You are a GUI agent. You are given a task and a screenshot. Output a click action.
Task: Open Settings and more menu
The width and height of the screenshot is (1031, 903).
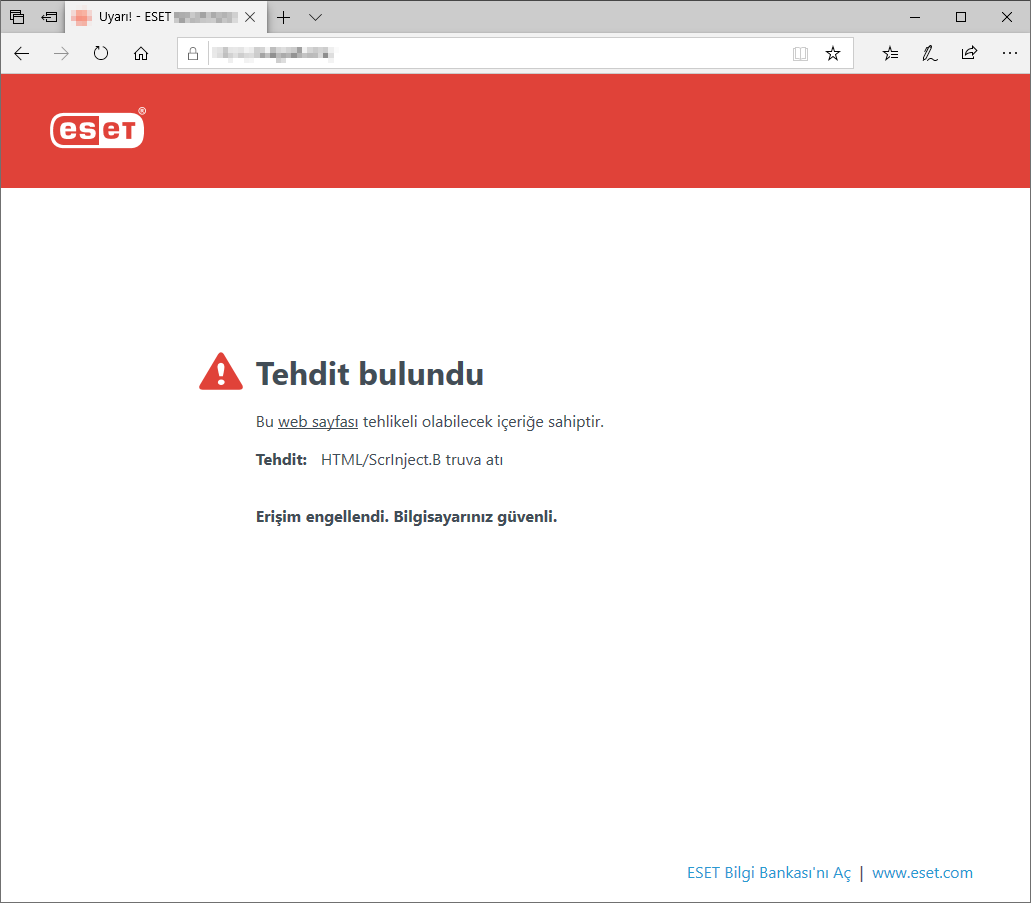pos(1010,54)
